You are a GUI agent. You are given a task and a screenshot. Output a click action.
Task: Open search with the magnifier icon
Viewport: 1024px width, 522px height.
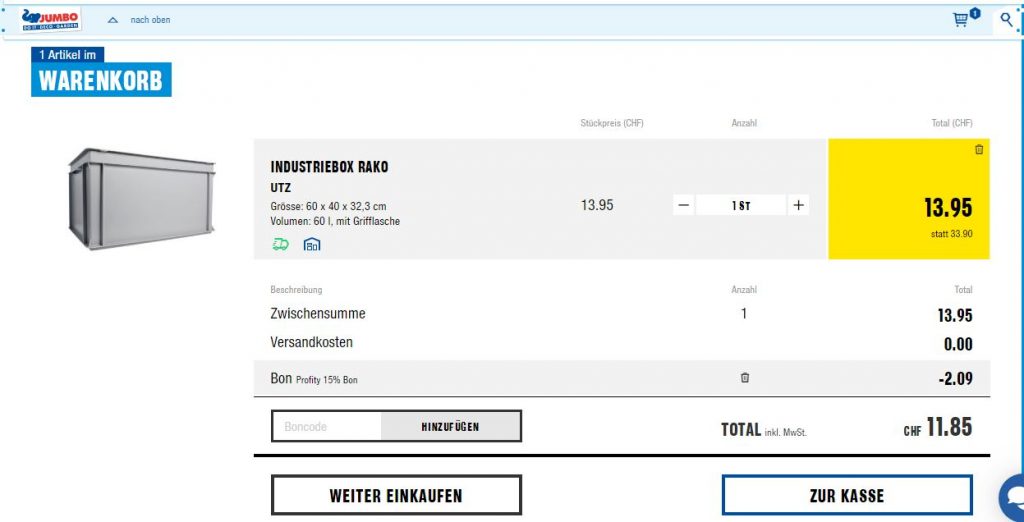tap(1006, 20)
